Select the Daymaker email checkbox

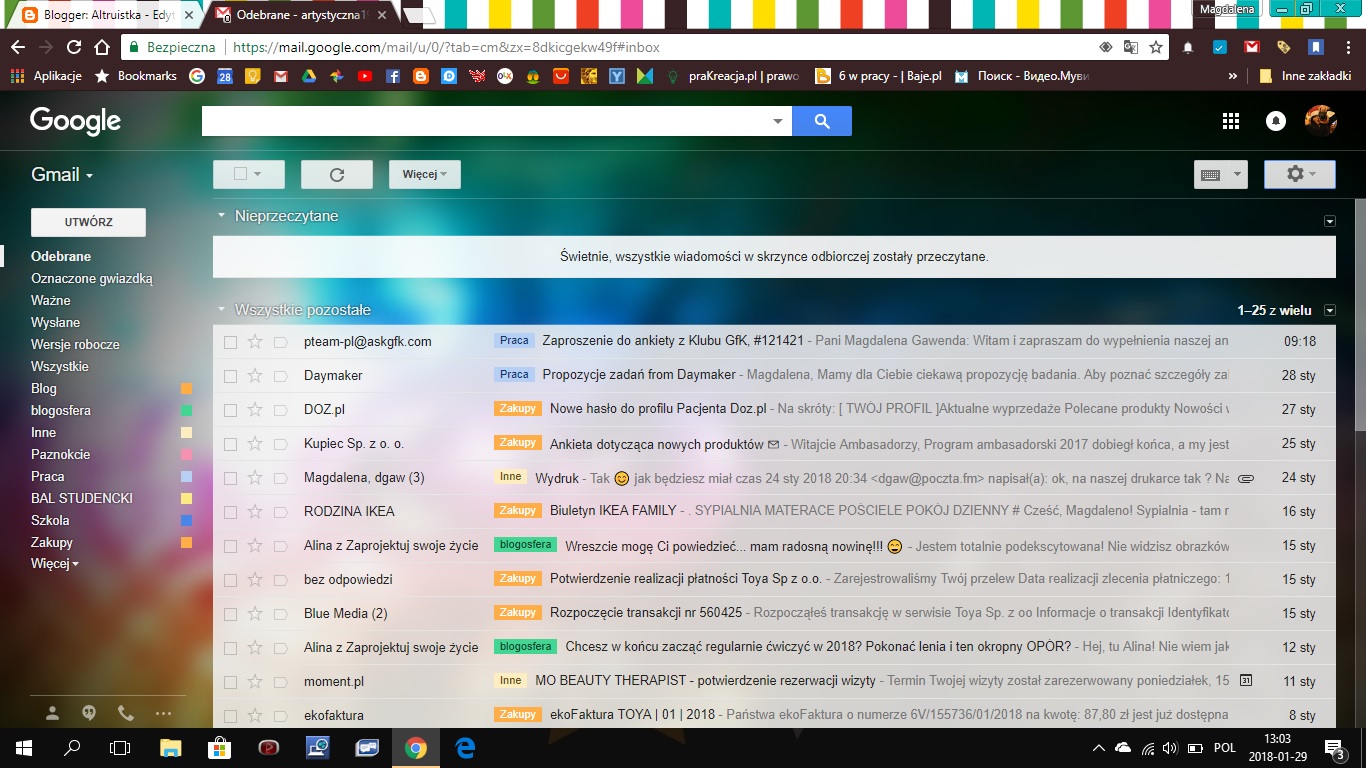tap(230, 376)
